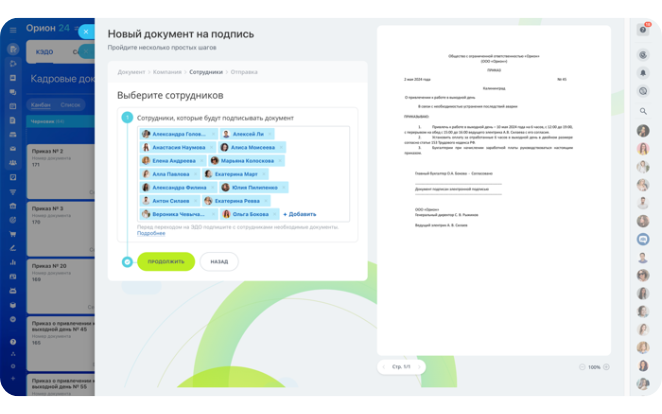This screenshot has width=662, height=414.
Task: Click the document preview page
Action: tap(494, 190)
